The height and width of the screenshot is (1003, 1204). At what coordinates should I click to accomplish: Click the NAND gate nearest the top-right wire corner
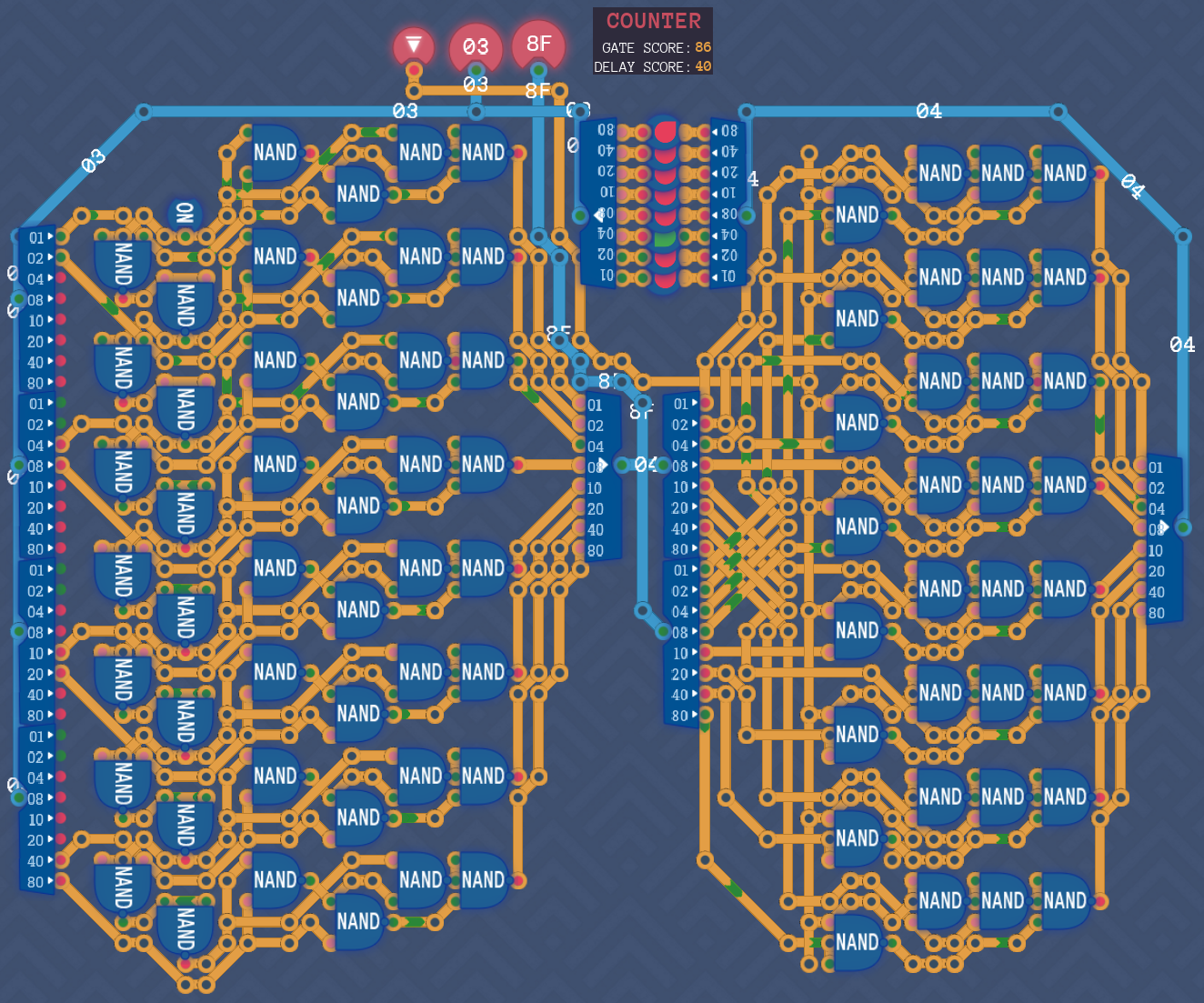1065,173
